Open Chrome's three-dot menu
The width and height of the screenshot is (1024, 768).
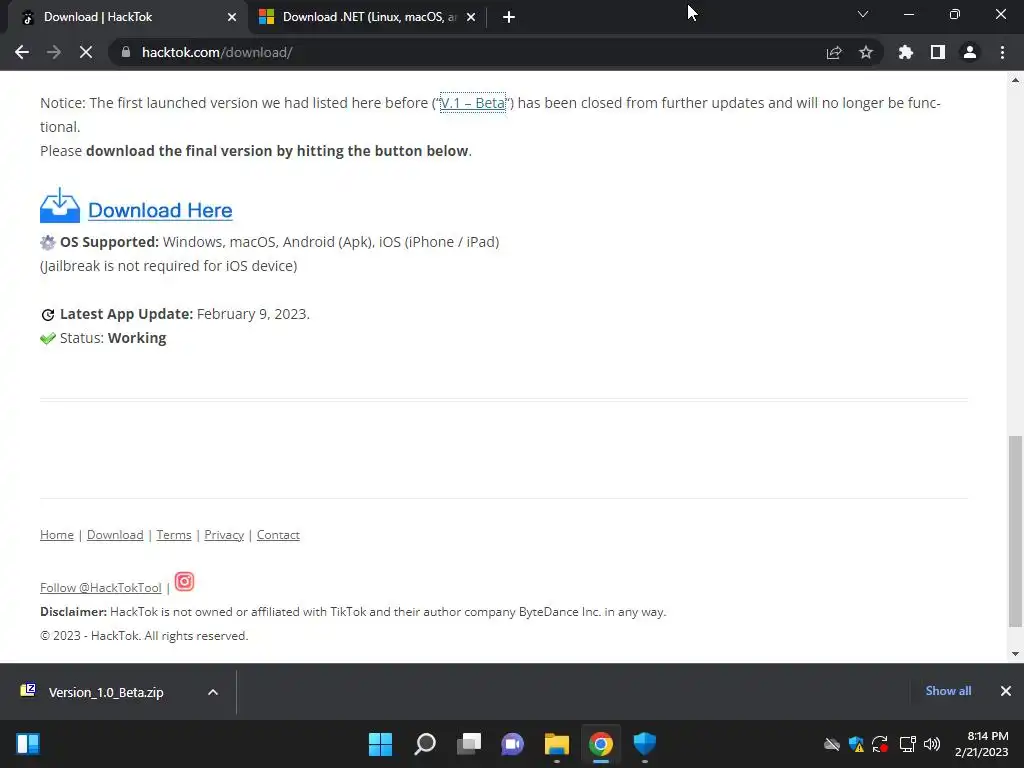[x=1002, y=52]
